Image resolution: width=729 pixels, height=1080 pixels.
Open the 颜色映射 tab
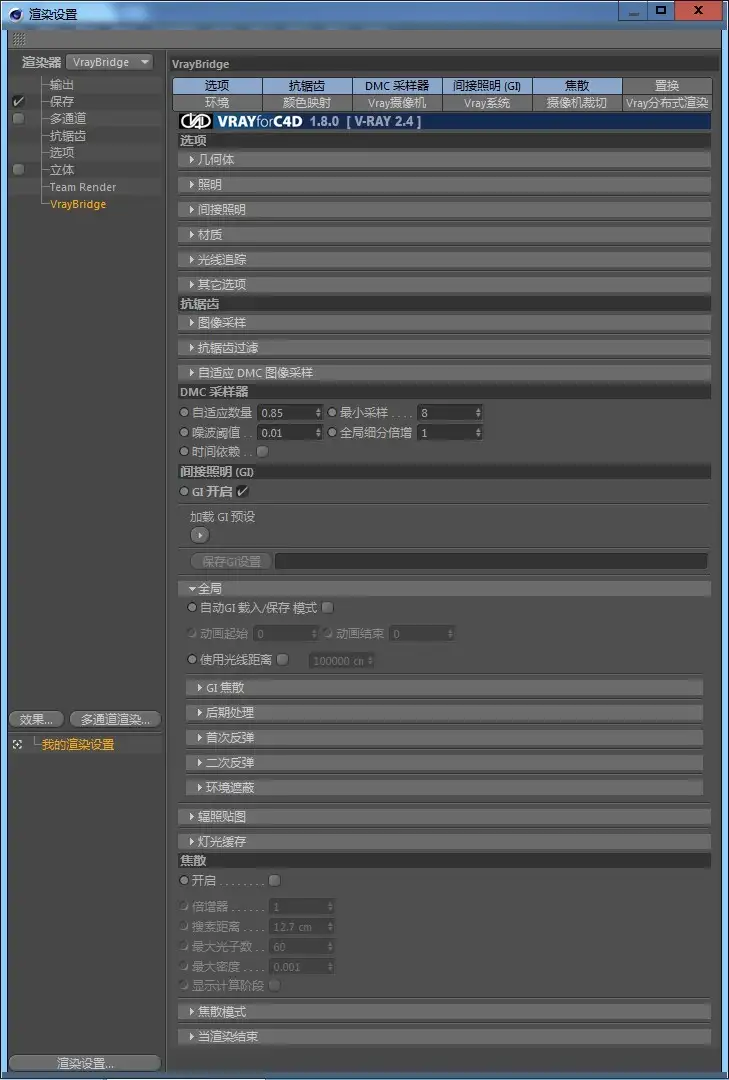[307, 103]
